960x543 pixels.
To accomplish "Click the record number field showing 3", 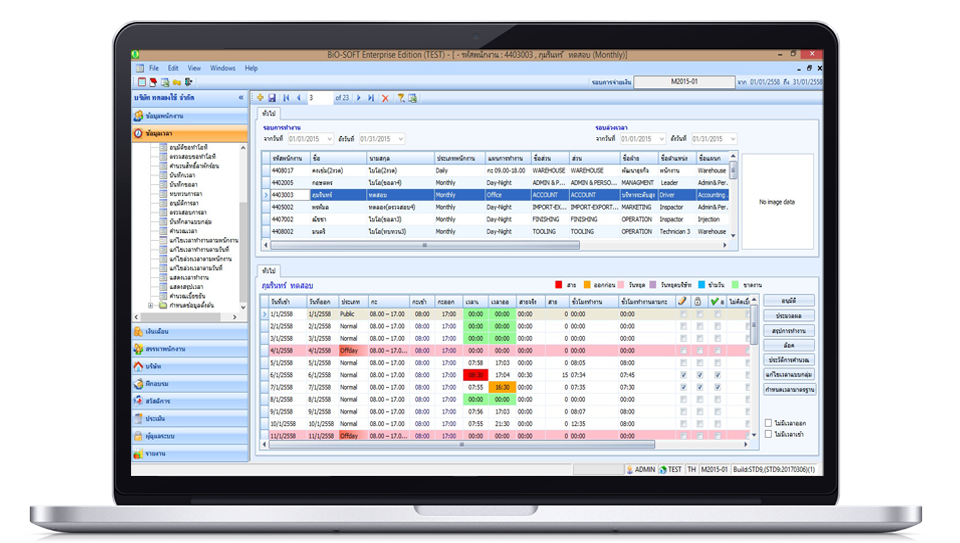I will (x=320, y=98).
